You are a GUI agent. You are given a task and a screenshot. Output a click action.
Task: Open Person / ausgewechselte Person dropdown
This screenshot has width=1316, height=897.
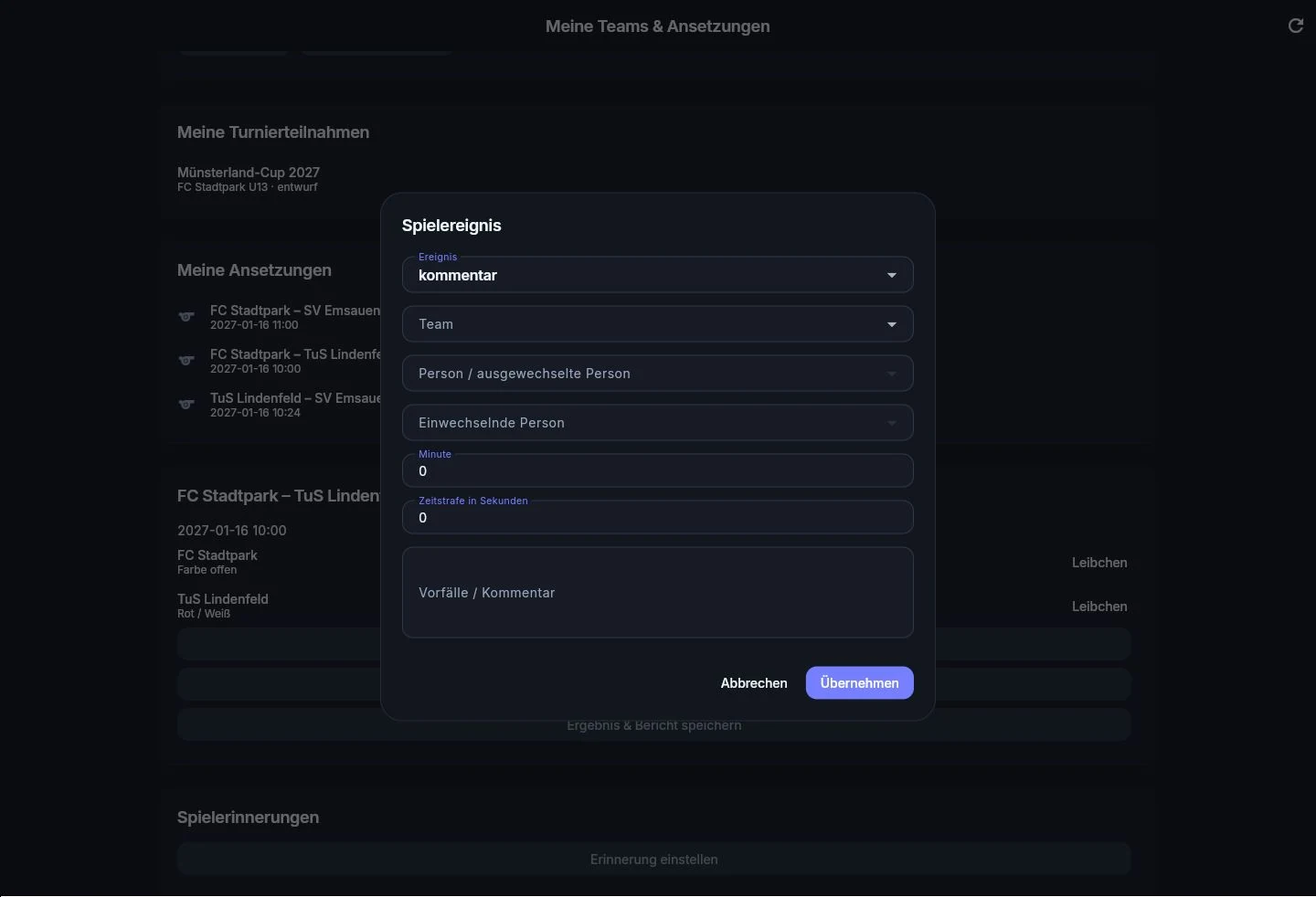pos(658,374)
